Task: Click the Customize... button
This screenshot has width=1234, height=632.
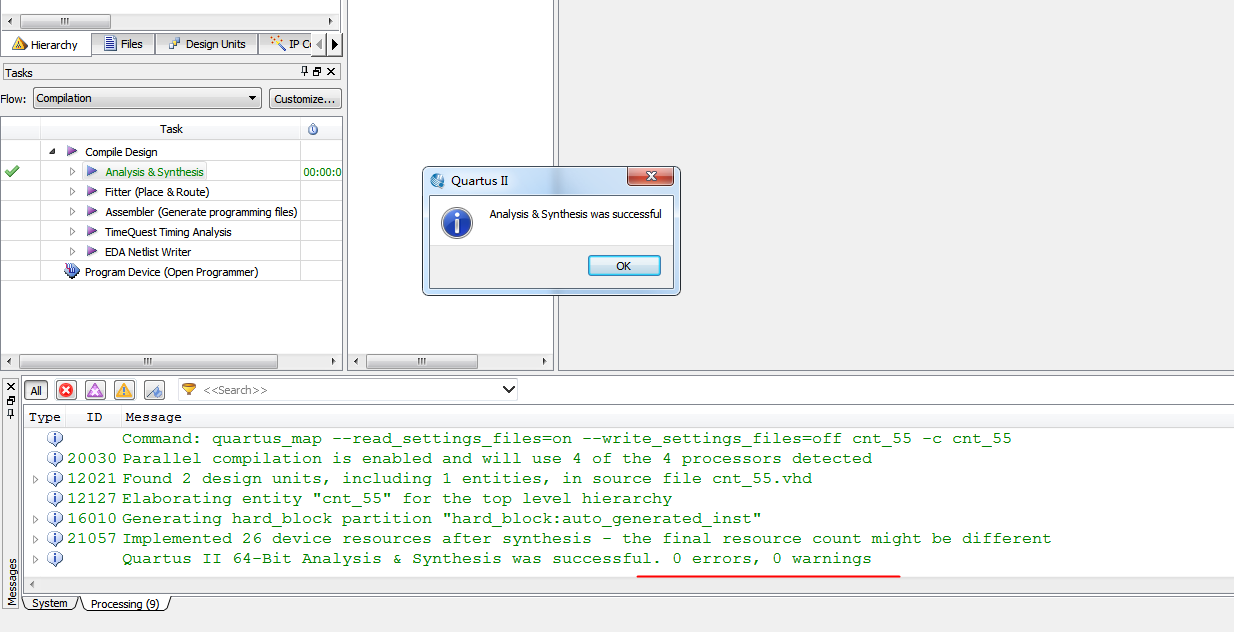Action: point(305,98)
